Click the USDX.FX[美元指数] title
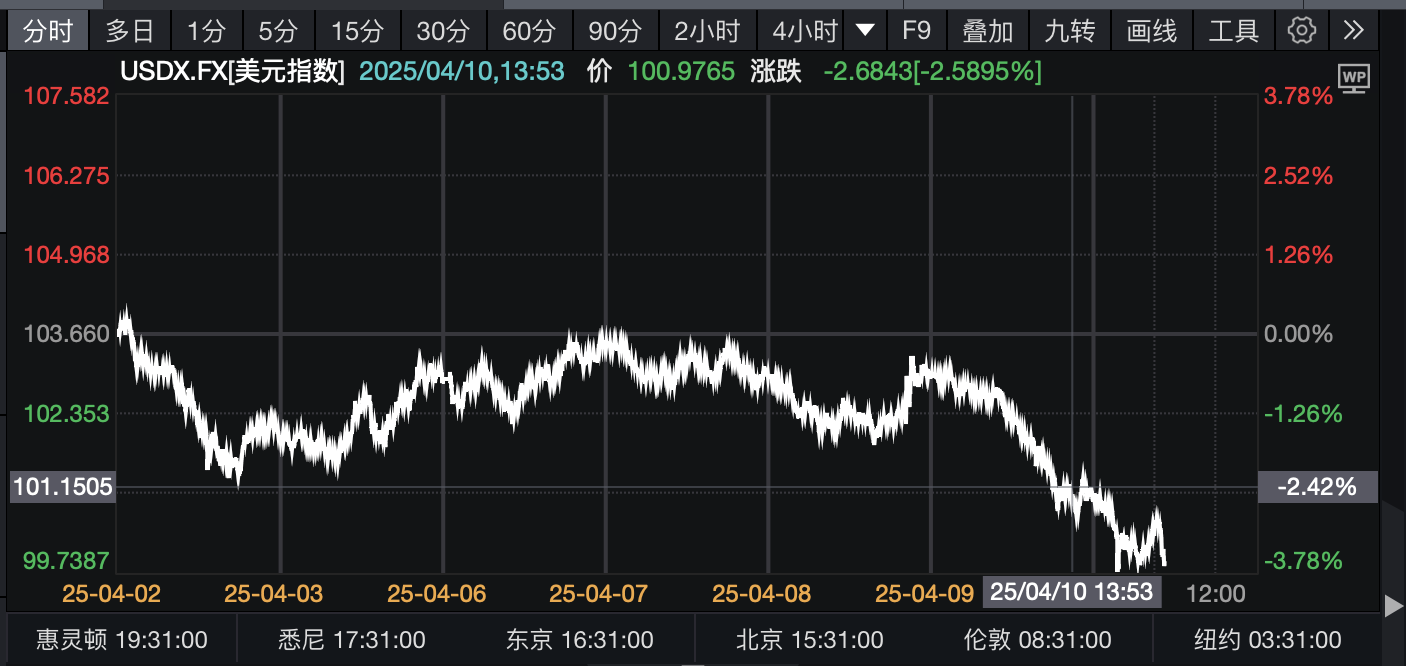 coord(232,72)
